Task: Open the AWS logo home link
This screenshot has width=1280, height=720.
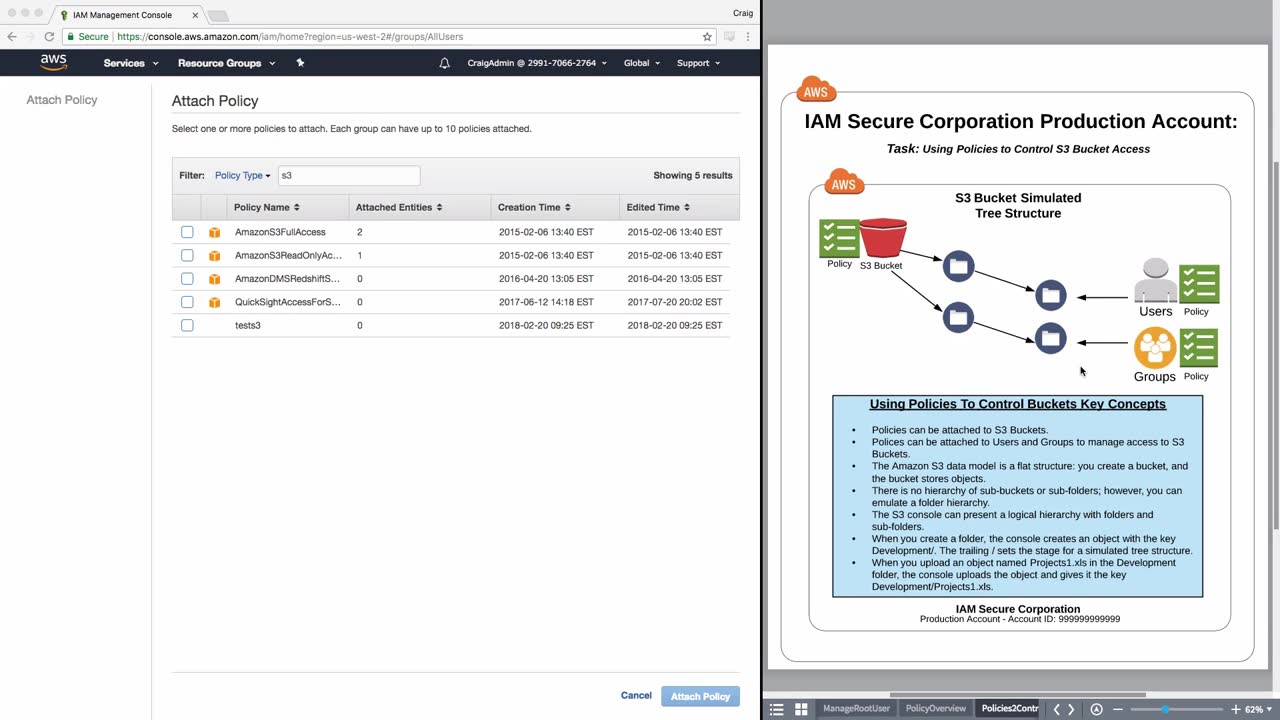Action: click(x=54, y=62)
